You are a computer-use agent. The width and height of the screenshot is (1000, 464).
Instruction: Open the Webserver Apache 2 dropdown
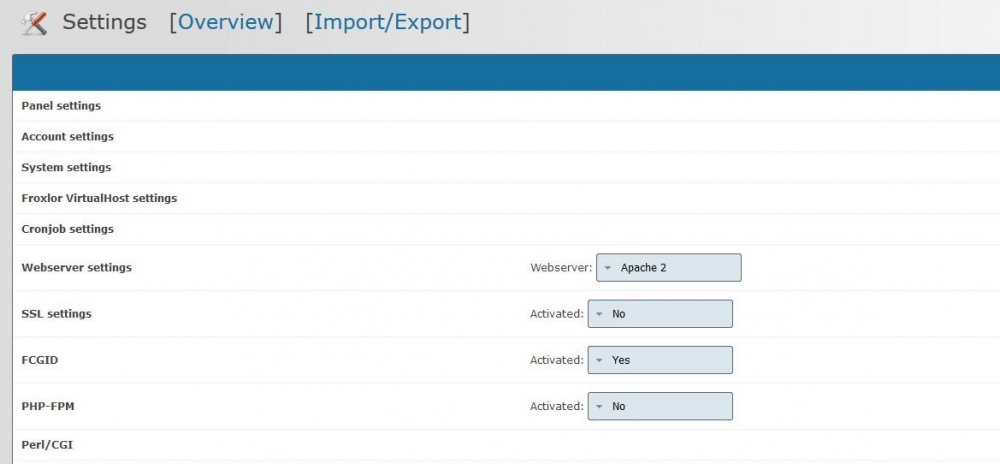coord(669,268)
